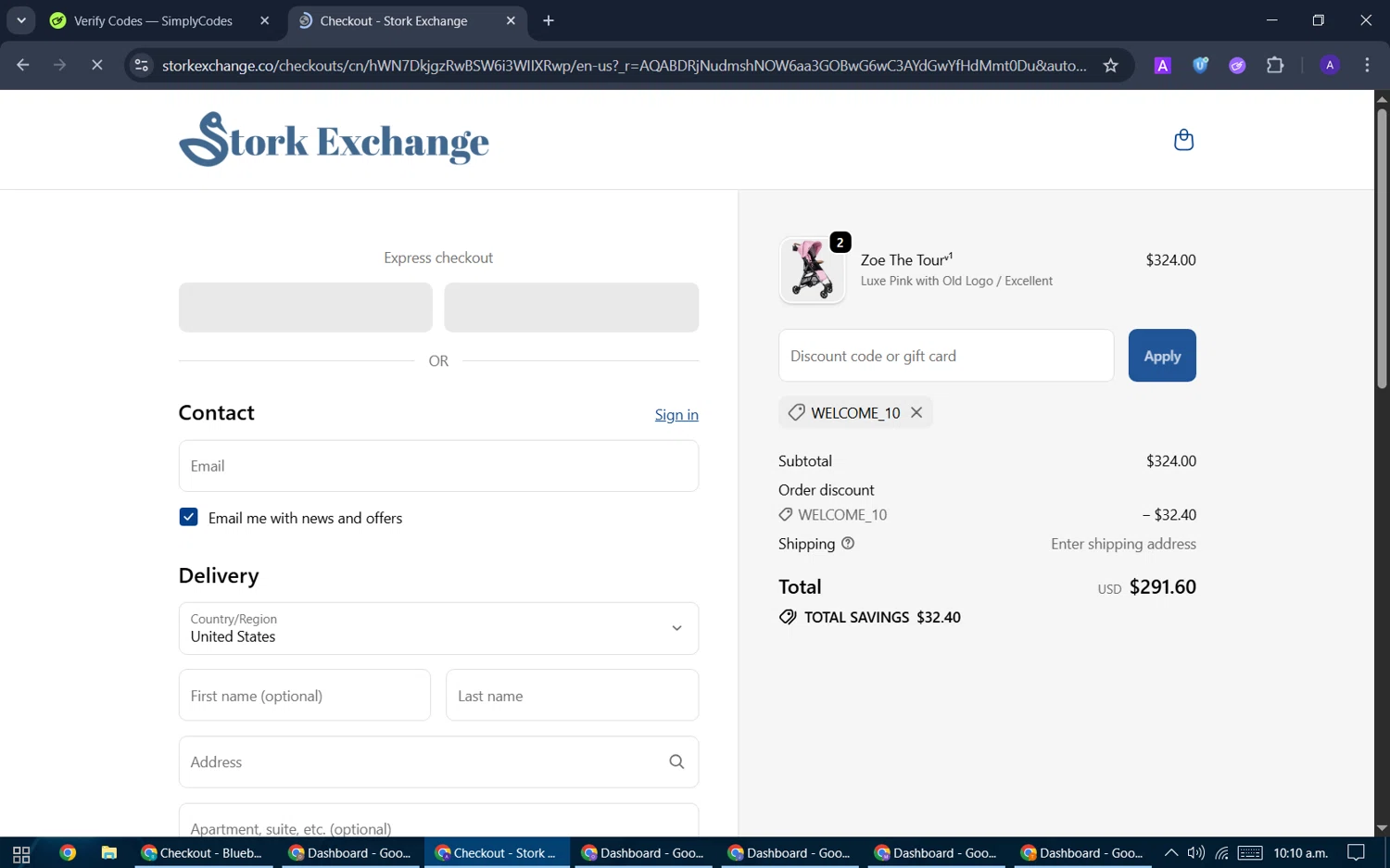Expand the Country/Region dropdown
Screen dimensions: 1390x868
[438, 628]
